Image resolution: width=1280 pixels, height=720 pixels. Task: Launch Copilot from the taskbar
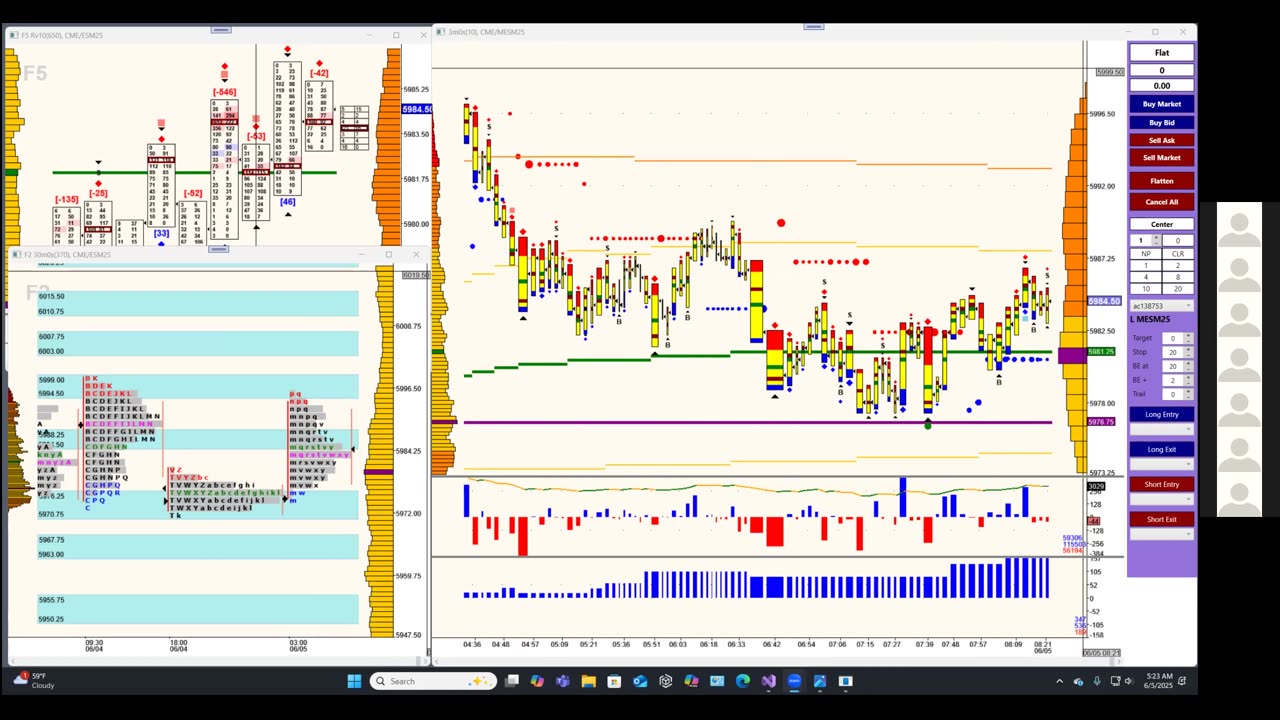(x=537, y=681)
